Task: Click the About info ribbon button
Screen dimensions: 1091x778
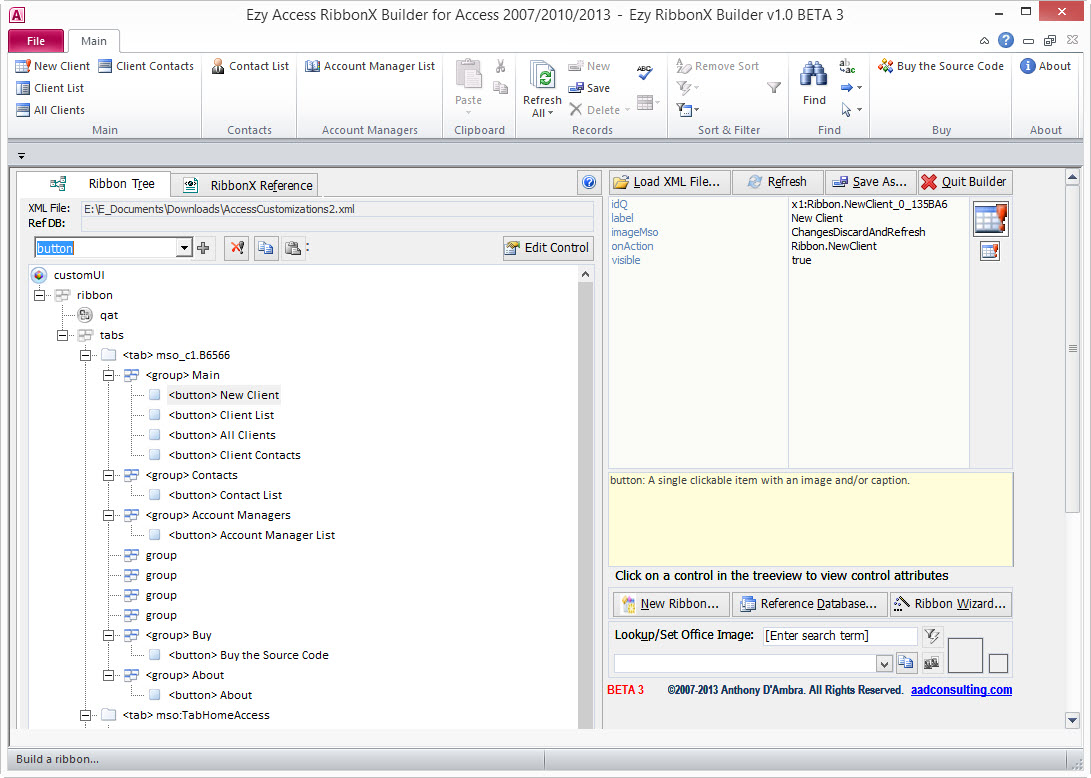Action: pyautogui.click(x=1045, y=66)
